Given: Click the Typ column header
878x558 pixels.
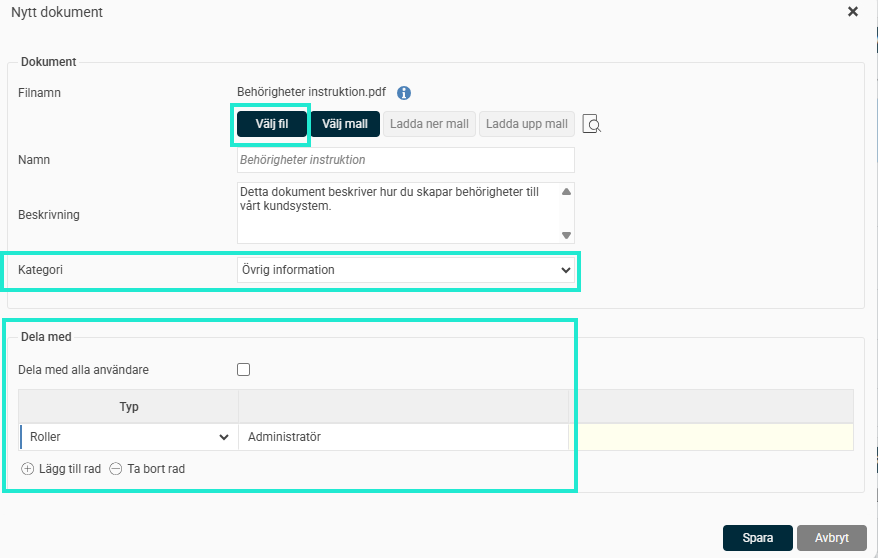Looking at the screenshot, I should click(x=128, y=407).
